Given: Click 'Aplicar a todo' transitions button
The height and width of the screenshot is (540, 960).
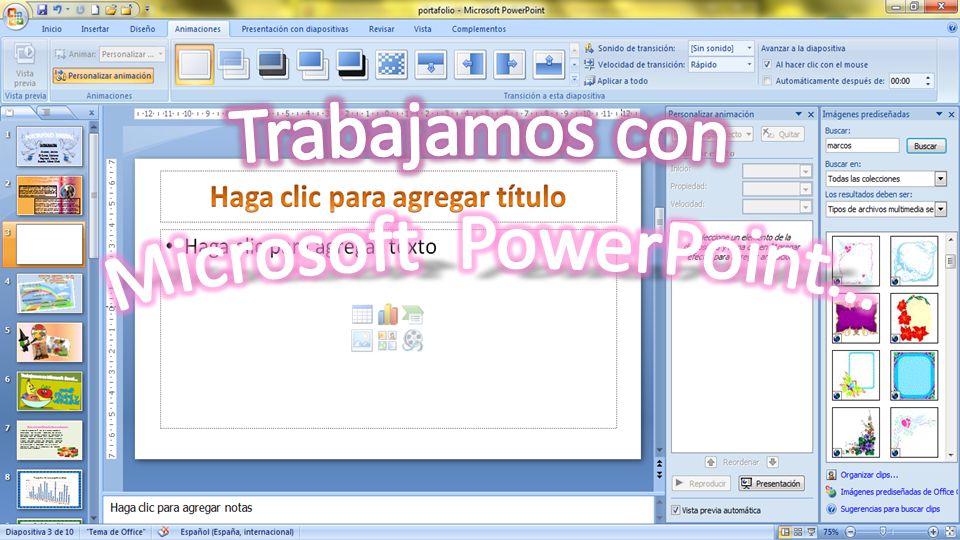Looking at the screenshot, I should click(x=616, y=81).
